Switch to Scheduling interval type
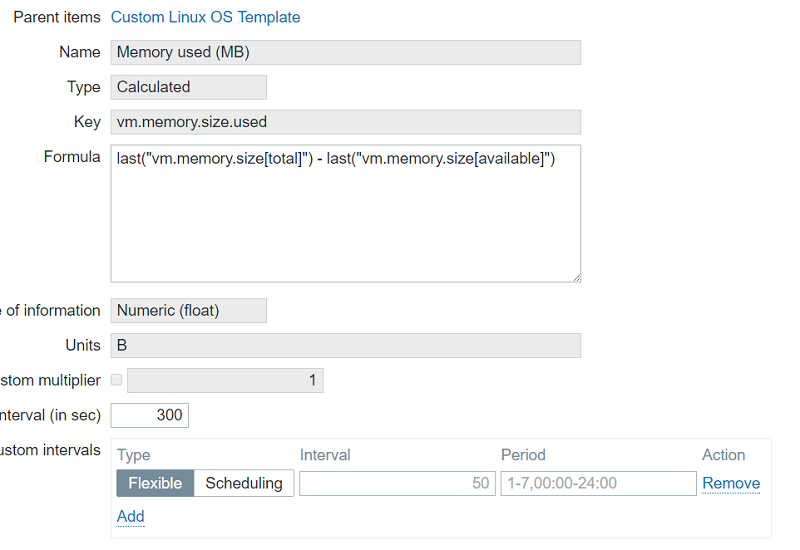 tap(244, 483)
